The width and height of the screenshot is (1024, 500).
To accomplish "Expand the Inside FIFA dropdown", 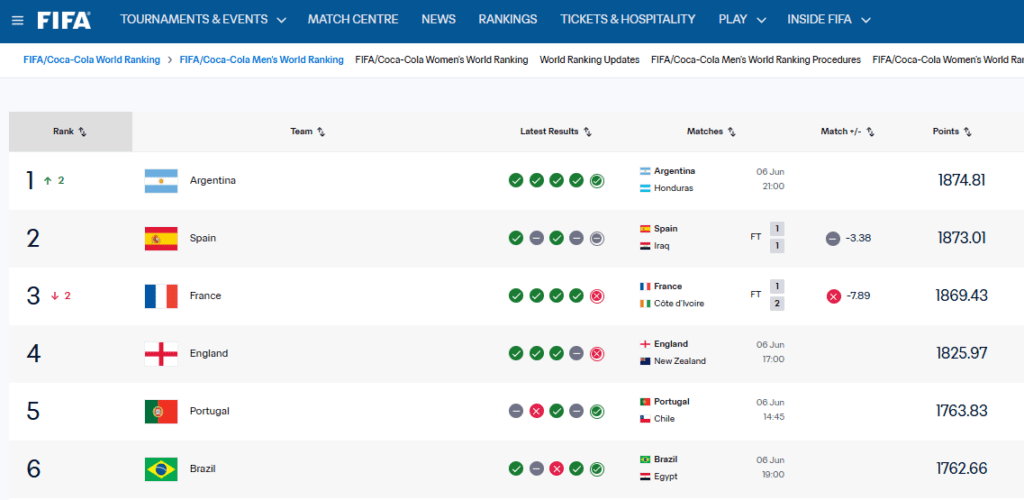I will 829,20.
